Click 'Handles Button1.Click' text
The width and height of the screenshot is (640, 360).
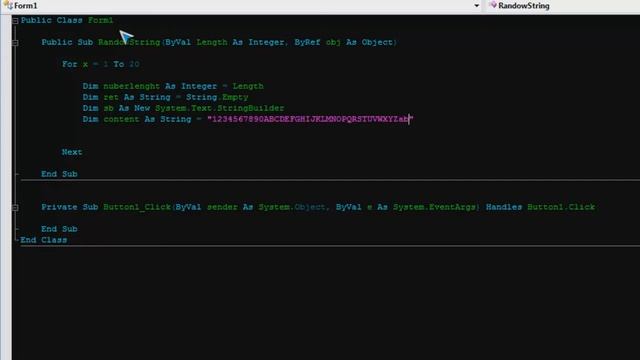click(x=540, y=207)
